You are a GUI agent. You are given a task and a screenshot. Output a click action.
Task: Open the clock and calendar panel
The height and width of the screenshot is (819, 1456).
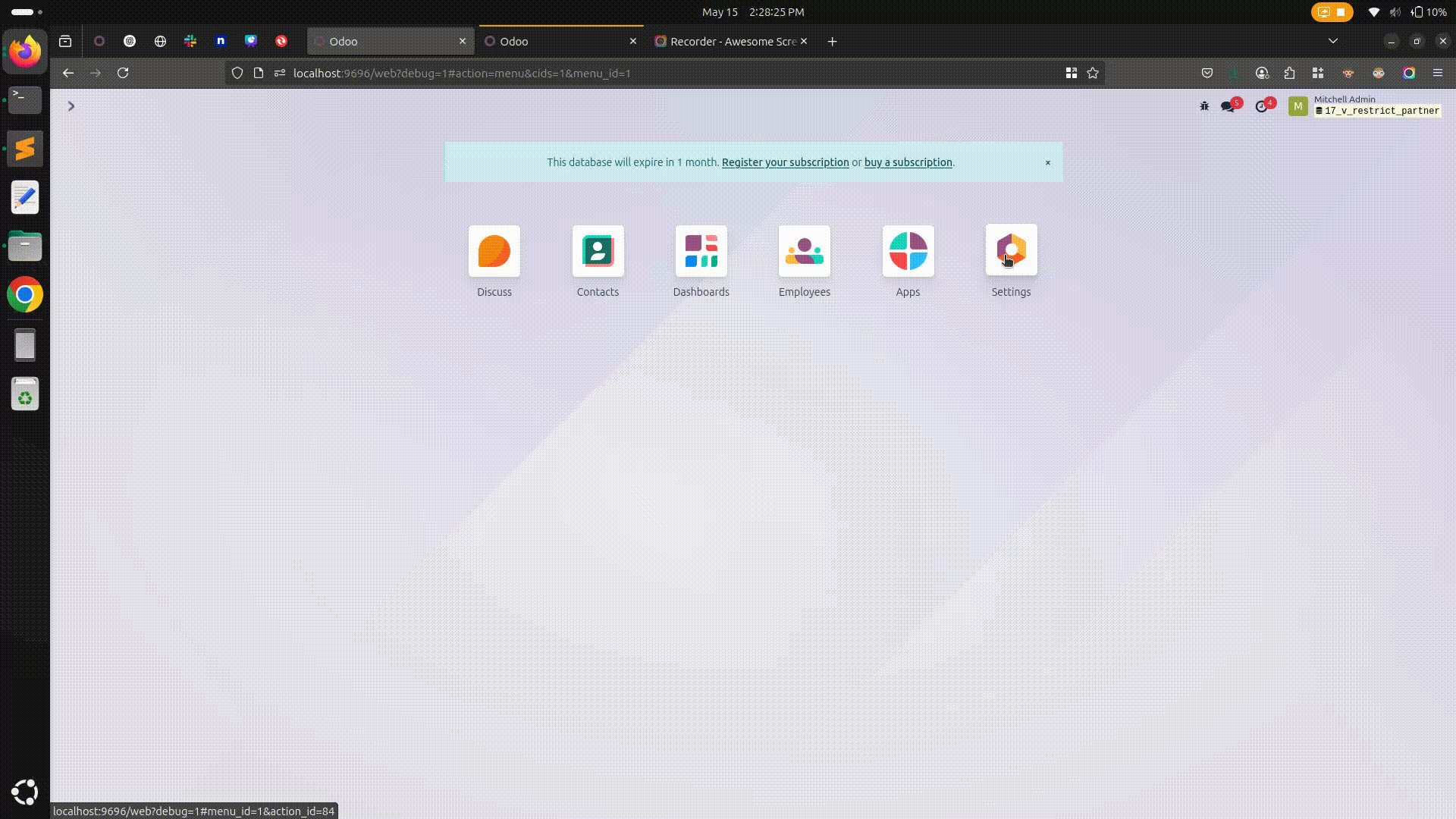(753, 12)
